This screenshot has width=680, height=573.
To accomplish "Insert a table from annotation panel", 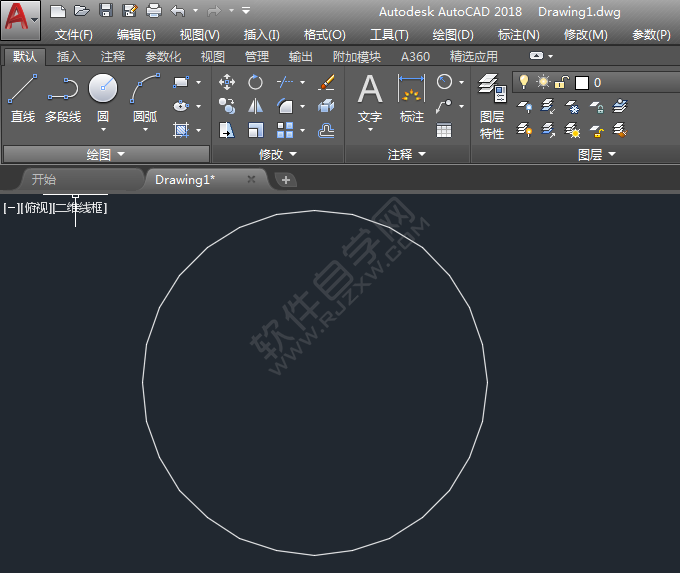I will pos(444,130).
